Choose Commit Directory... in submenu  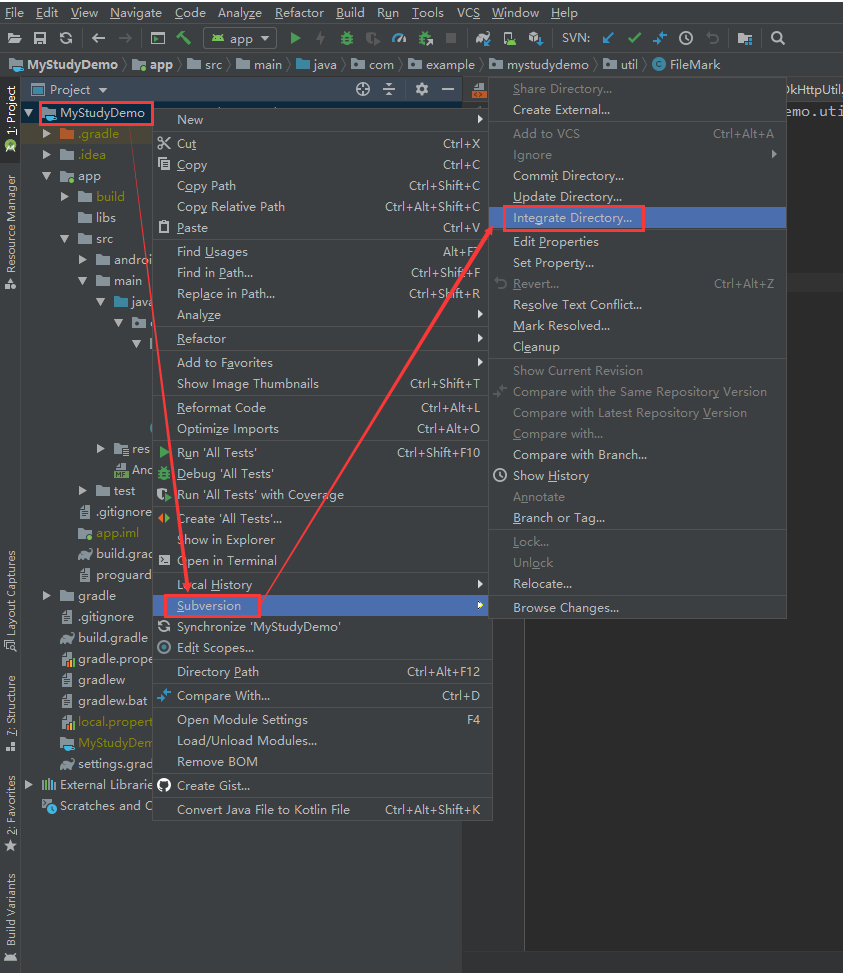click(637, 176)
